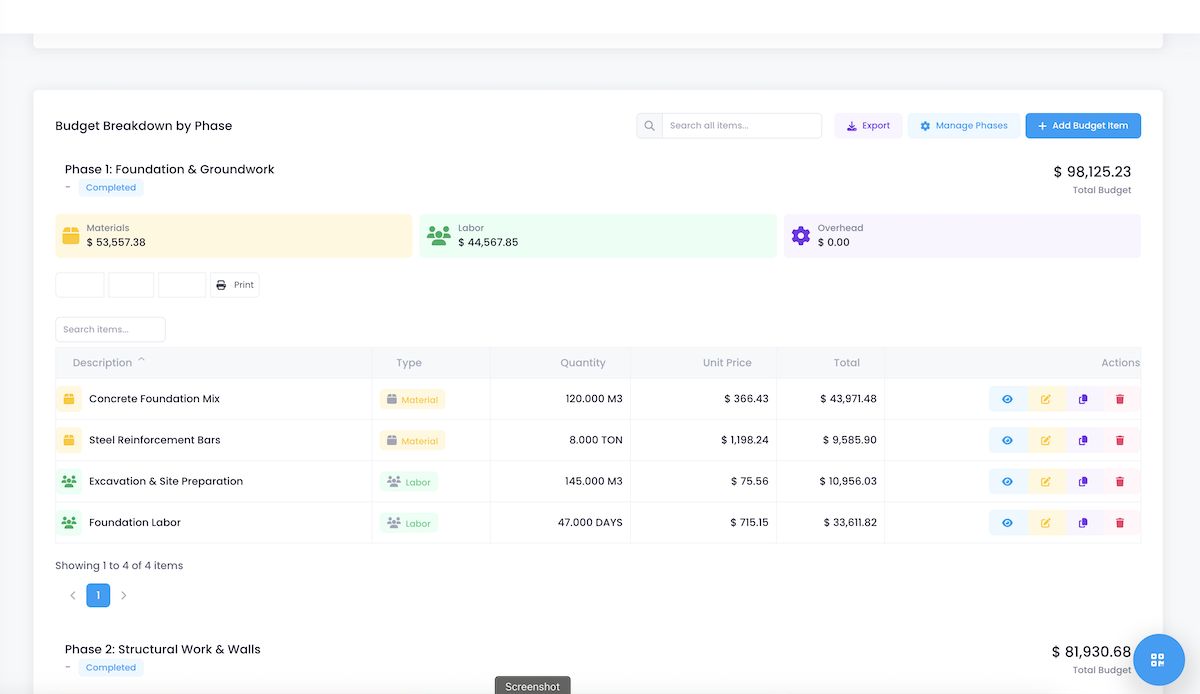Delete the Foundation Labor item

click(x=1120, y=523)
